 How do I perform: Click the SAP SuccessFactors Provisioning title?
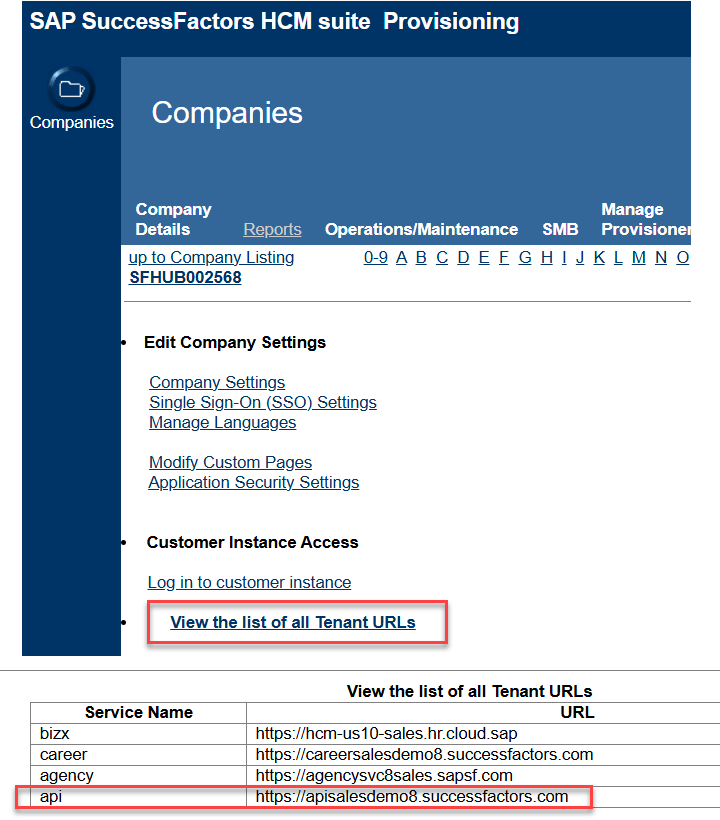point(275,21)
